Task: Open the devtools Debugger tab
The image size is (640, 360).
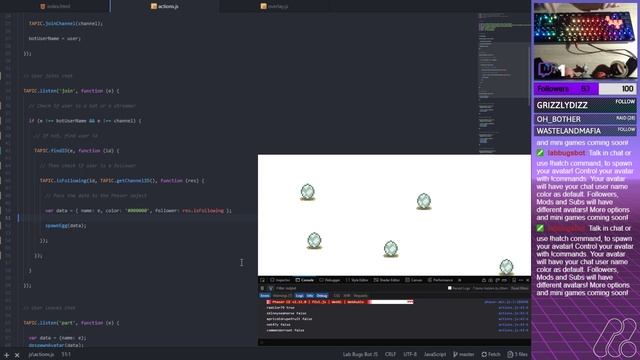Action: coord(329,280)
